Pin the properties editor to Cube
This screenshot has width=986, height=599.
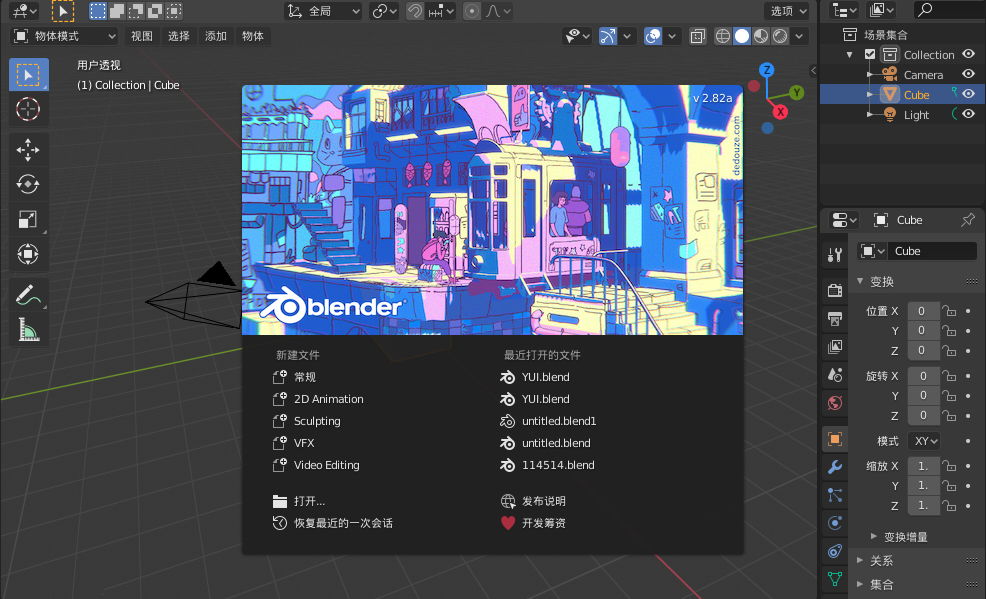[968, 220]
